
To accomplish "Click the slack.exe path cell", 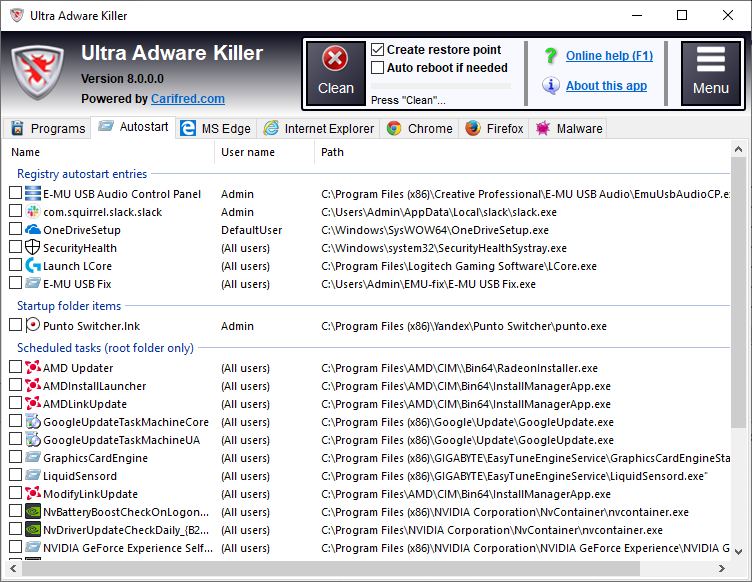I will point(439,212).
